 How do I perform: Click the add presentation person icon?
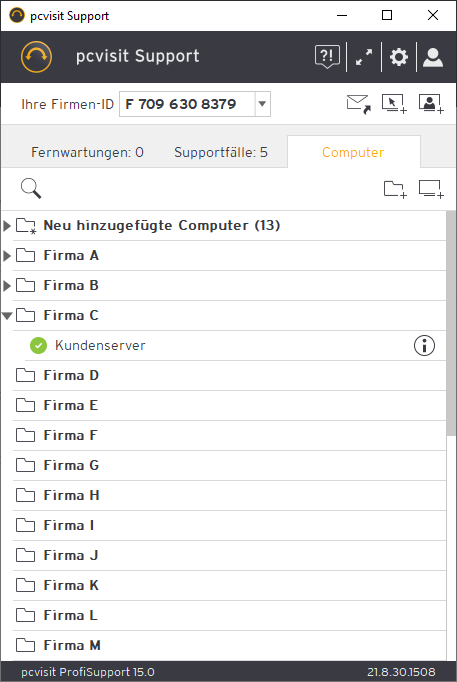coord(431,104)
